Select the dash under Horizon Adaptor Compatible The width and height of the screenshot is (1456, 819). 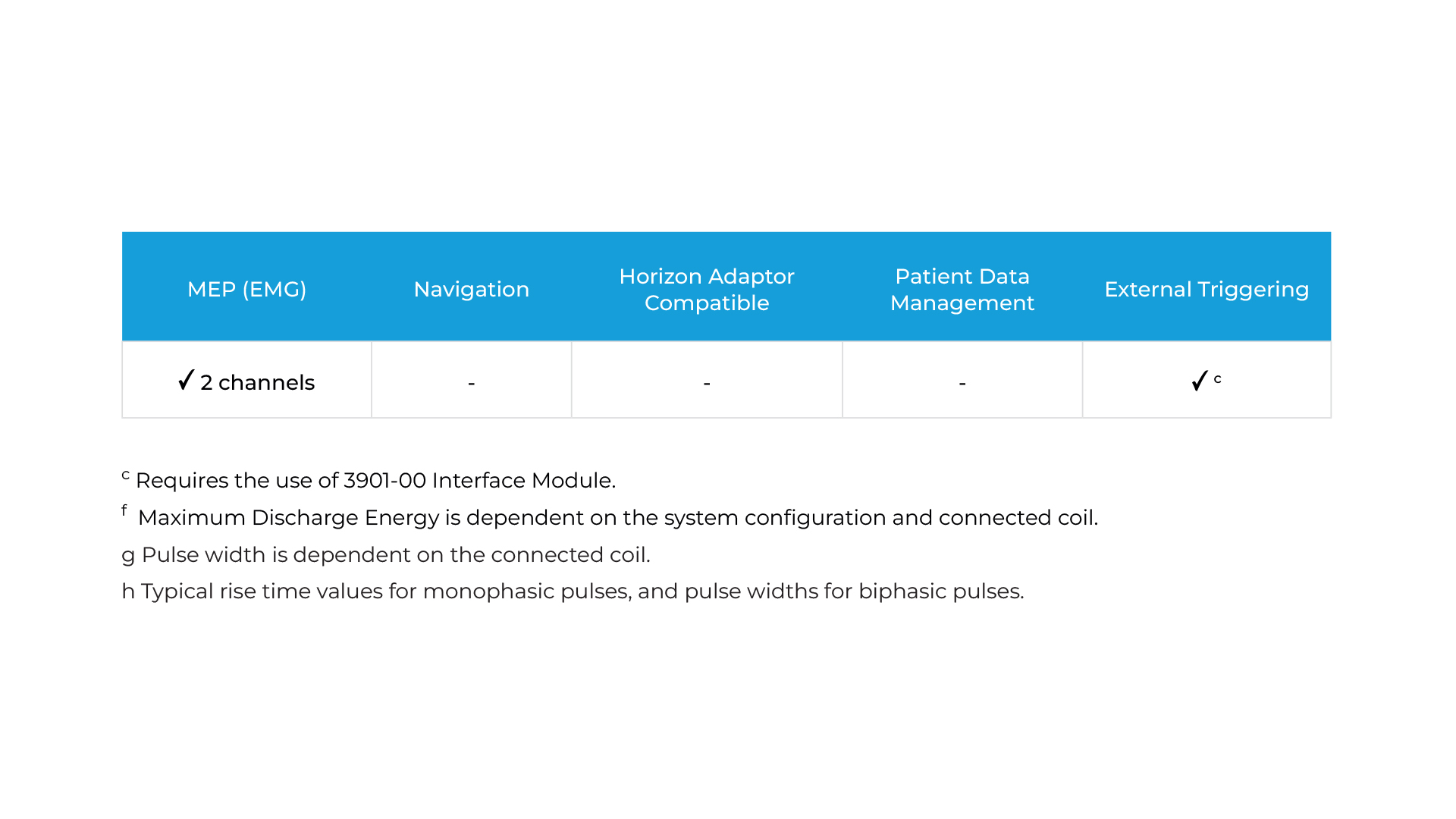[706, 383]
